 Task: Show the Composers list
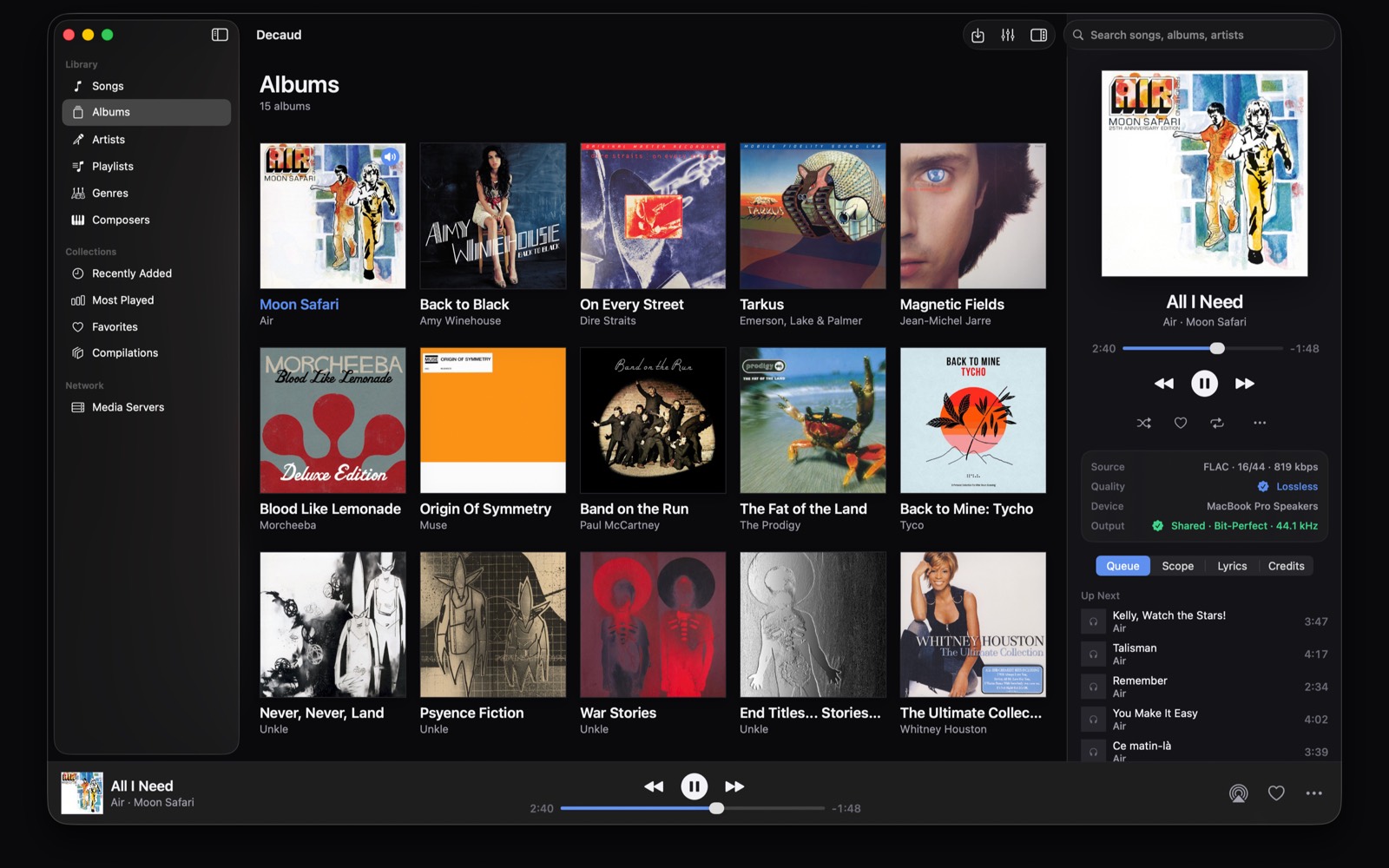147,220
